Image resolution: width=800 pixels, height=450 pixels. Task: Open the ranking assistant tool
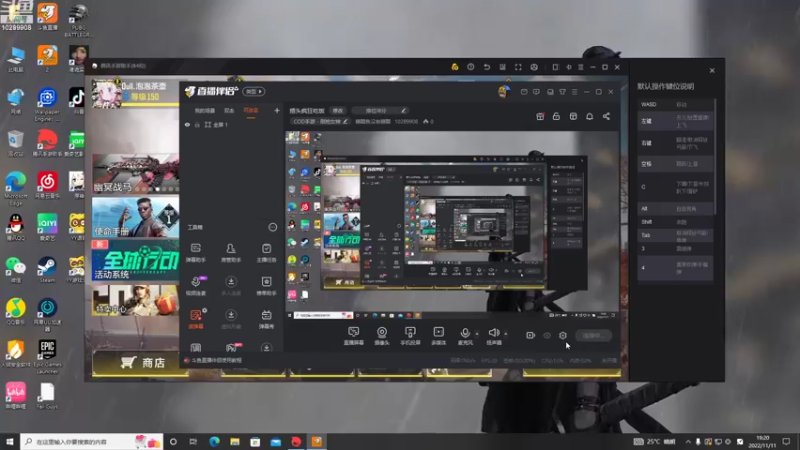(266, 286)
